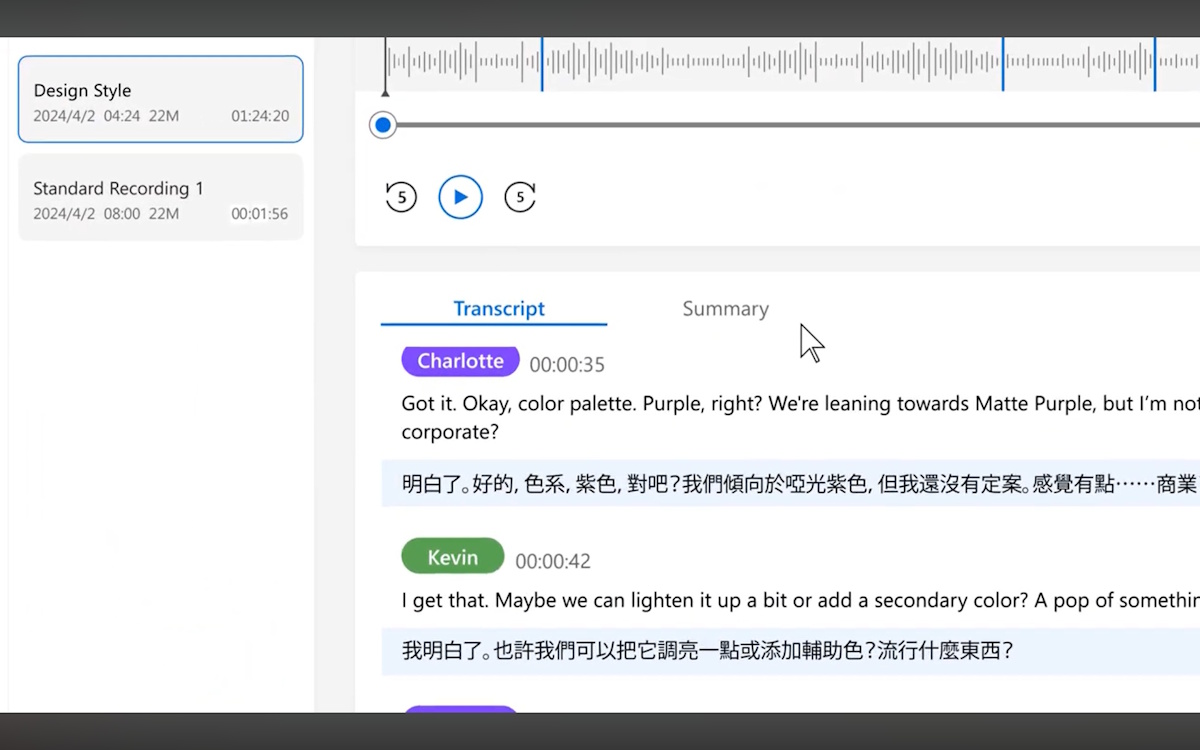This screenshot has width=1200, height=750.
Task: Click Charlotte's Chinese translation line
Action: (x=790, y=484)
